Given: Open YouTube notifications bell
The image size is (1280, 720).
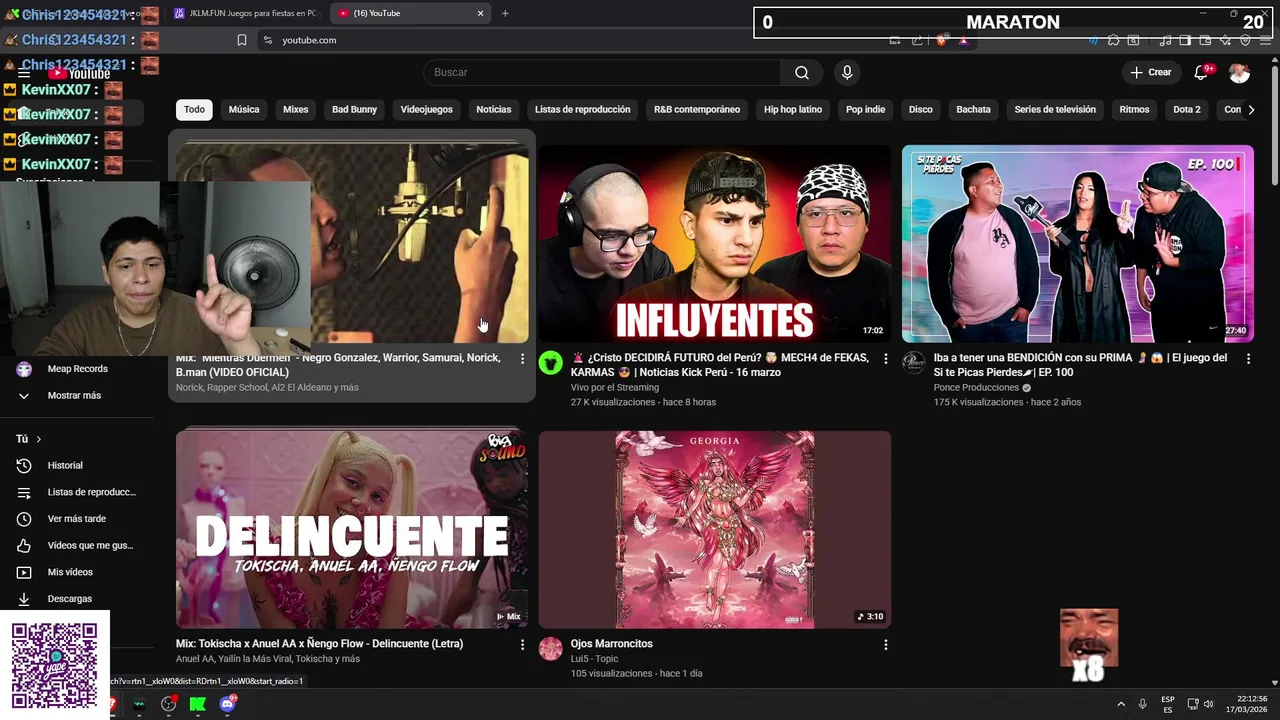Looking at the screenshot, I should pyautogui.click(x=1202, y=72).
